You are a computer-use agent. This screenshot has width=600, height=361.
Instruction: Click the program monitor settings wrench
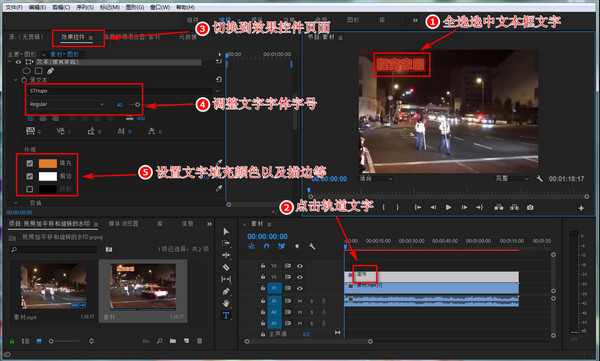540,178
